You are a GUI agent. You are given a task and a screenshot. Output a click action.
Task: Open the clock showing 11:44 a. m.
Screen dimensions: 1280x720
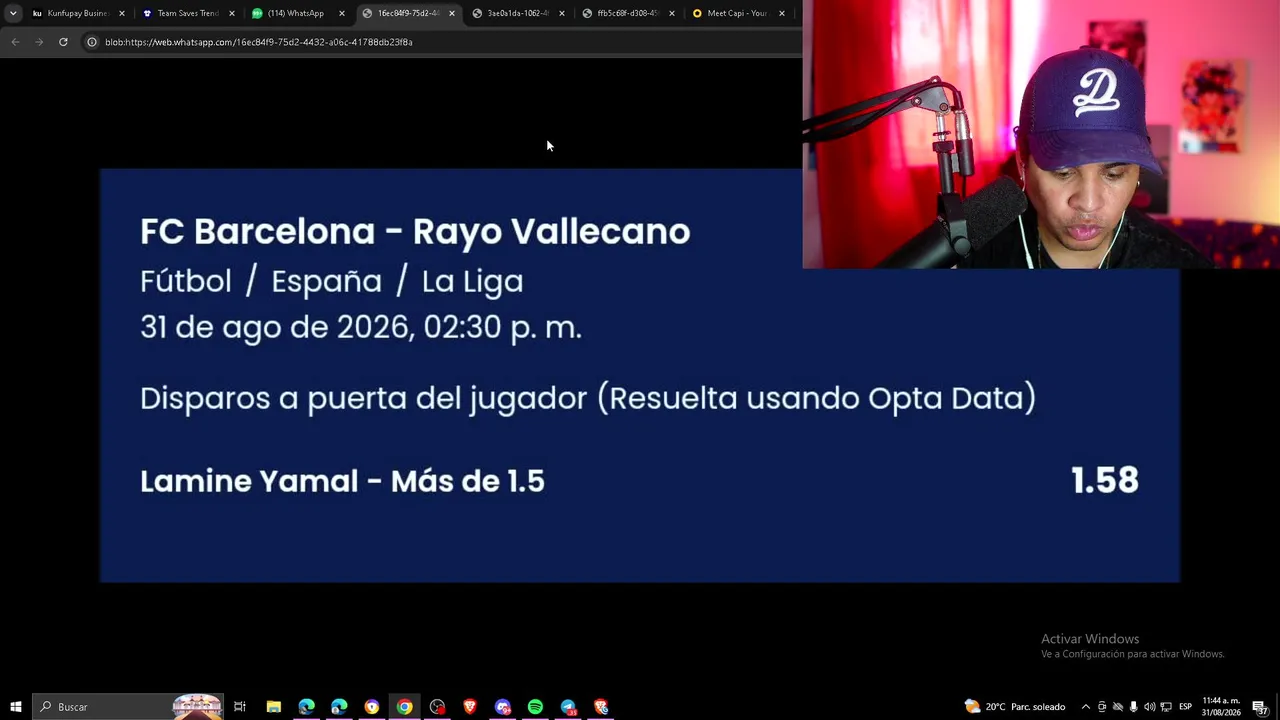1221,707
